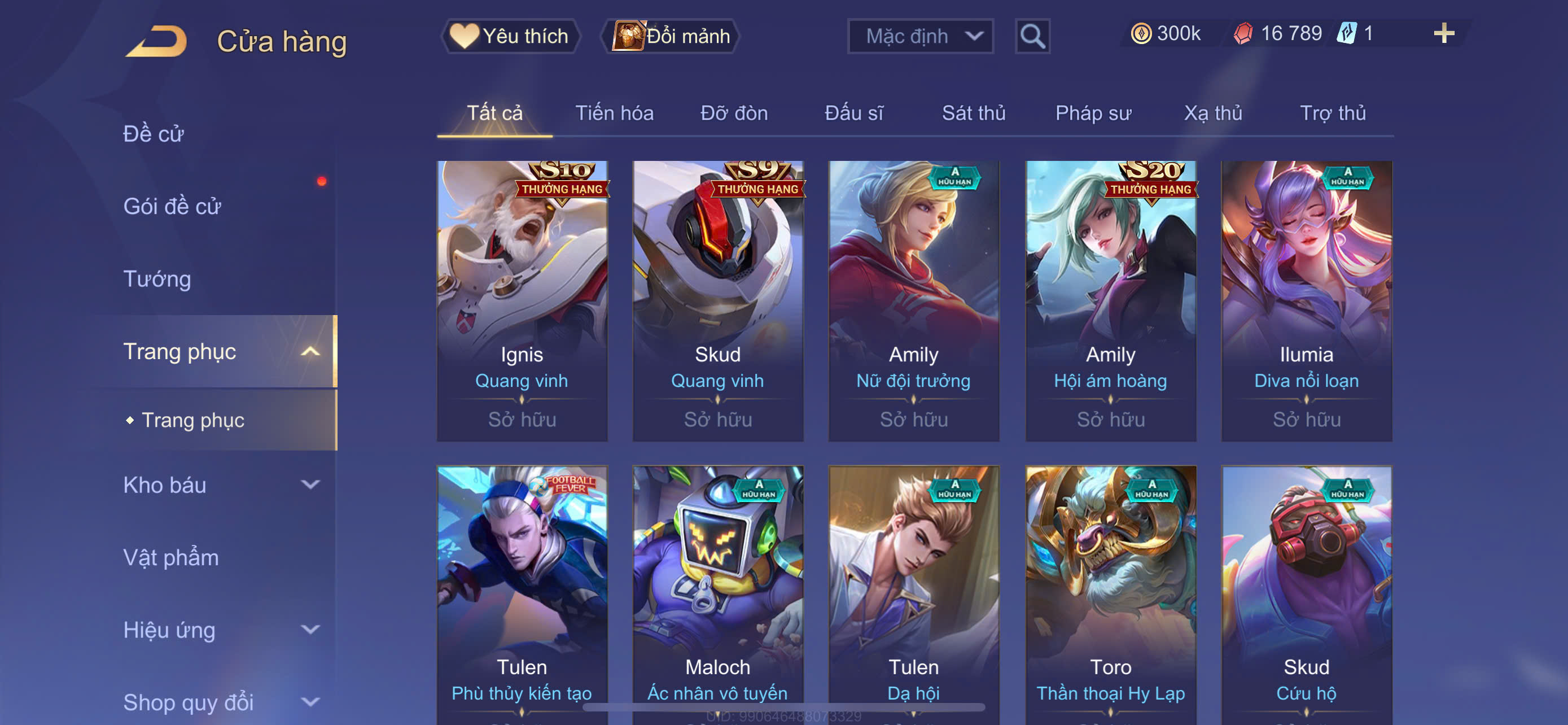1568x725 pixels.
Task: Open the Mặc định sort dropdown
Action: 921,37
